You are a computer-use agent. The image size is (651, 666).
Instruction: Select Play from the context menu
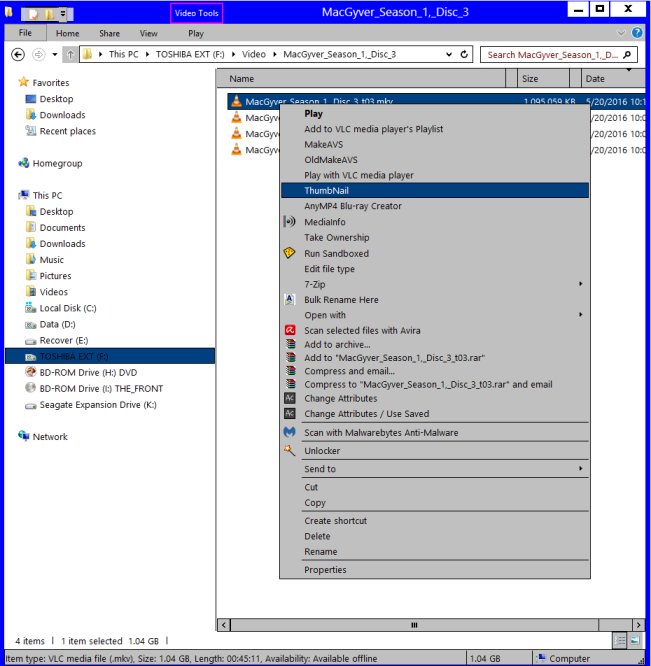point(434,114)
